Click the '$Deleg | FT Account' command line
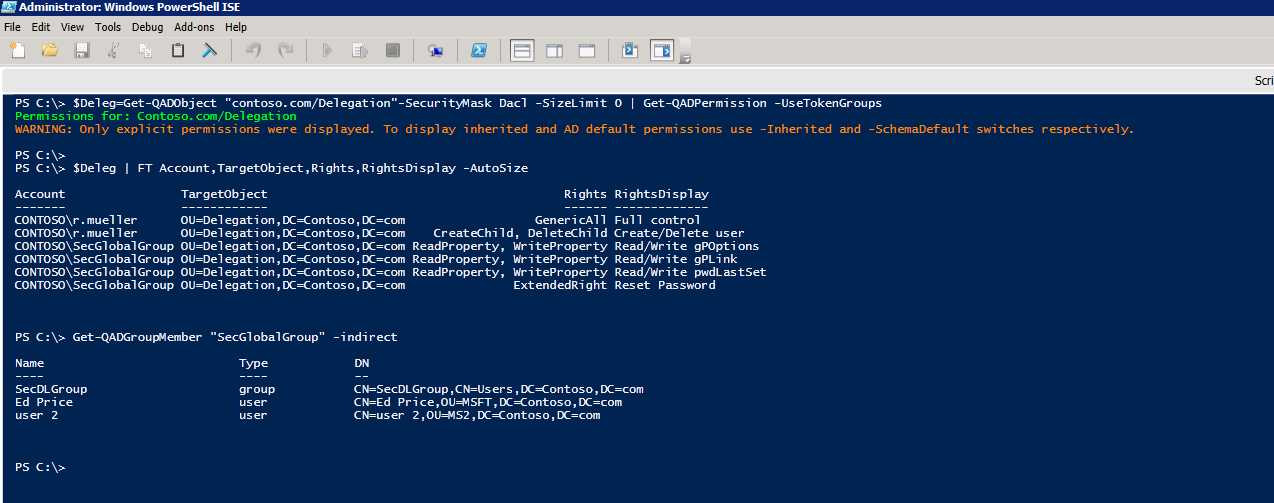 272,168
